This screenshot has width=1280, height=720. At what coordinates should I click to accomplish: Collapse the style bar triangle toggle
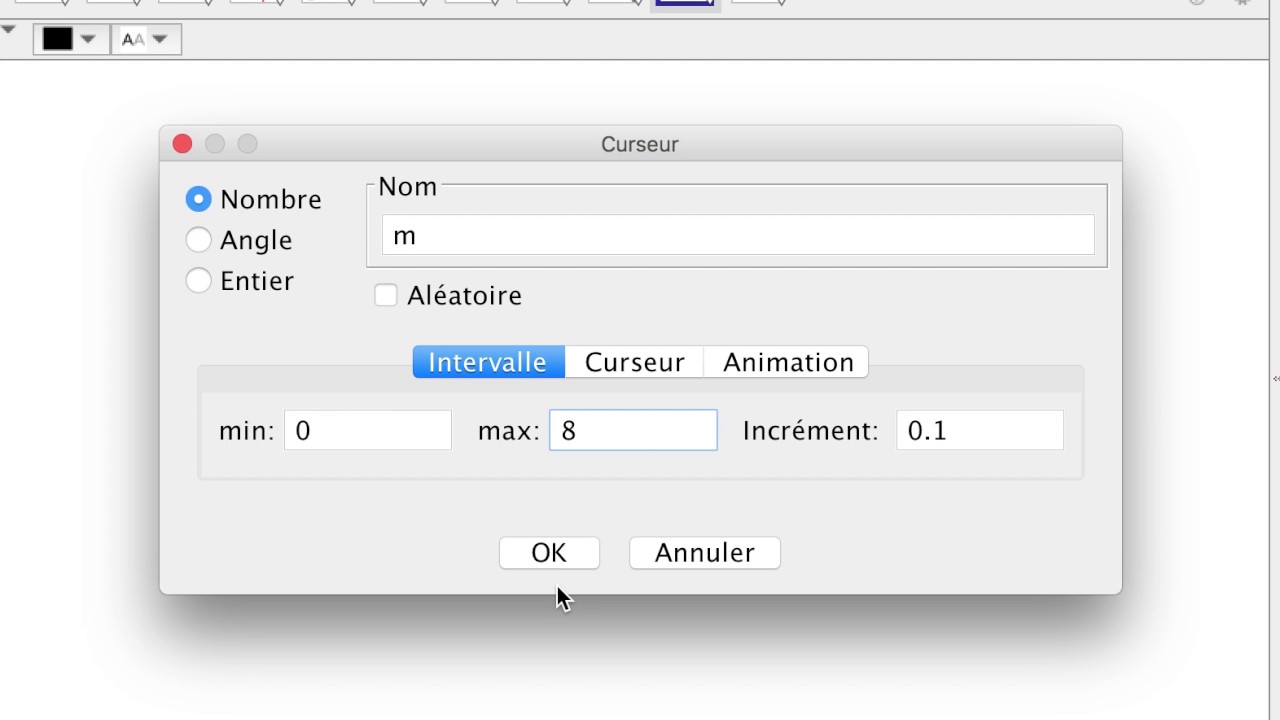(x=8, y=30)
